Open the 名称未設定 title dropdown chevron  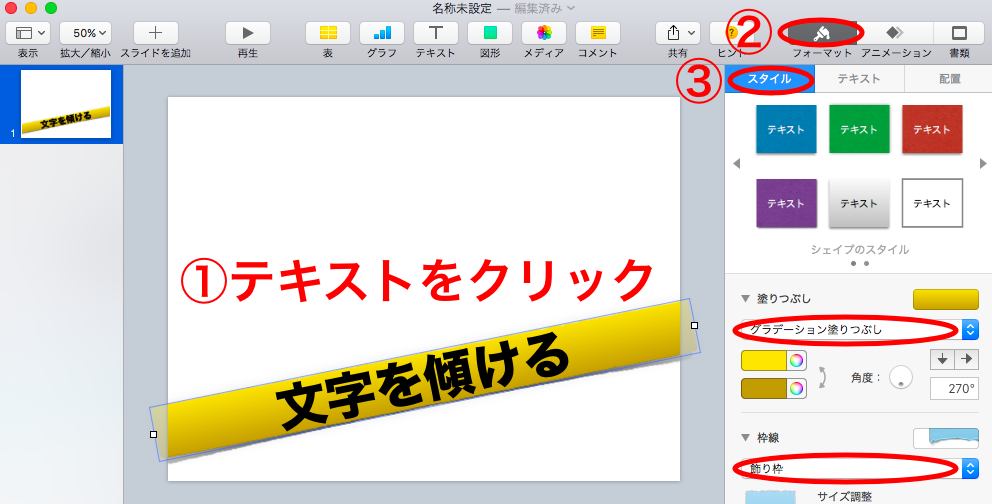point(571,8)
